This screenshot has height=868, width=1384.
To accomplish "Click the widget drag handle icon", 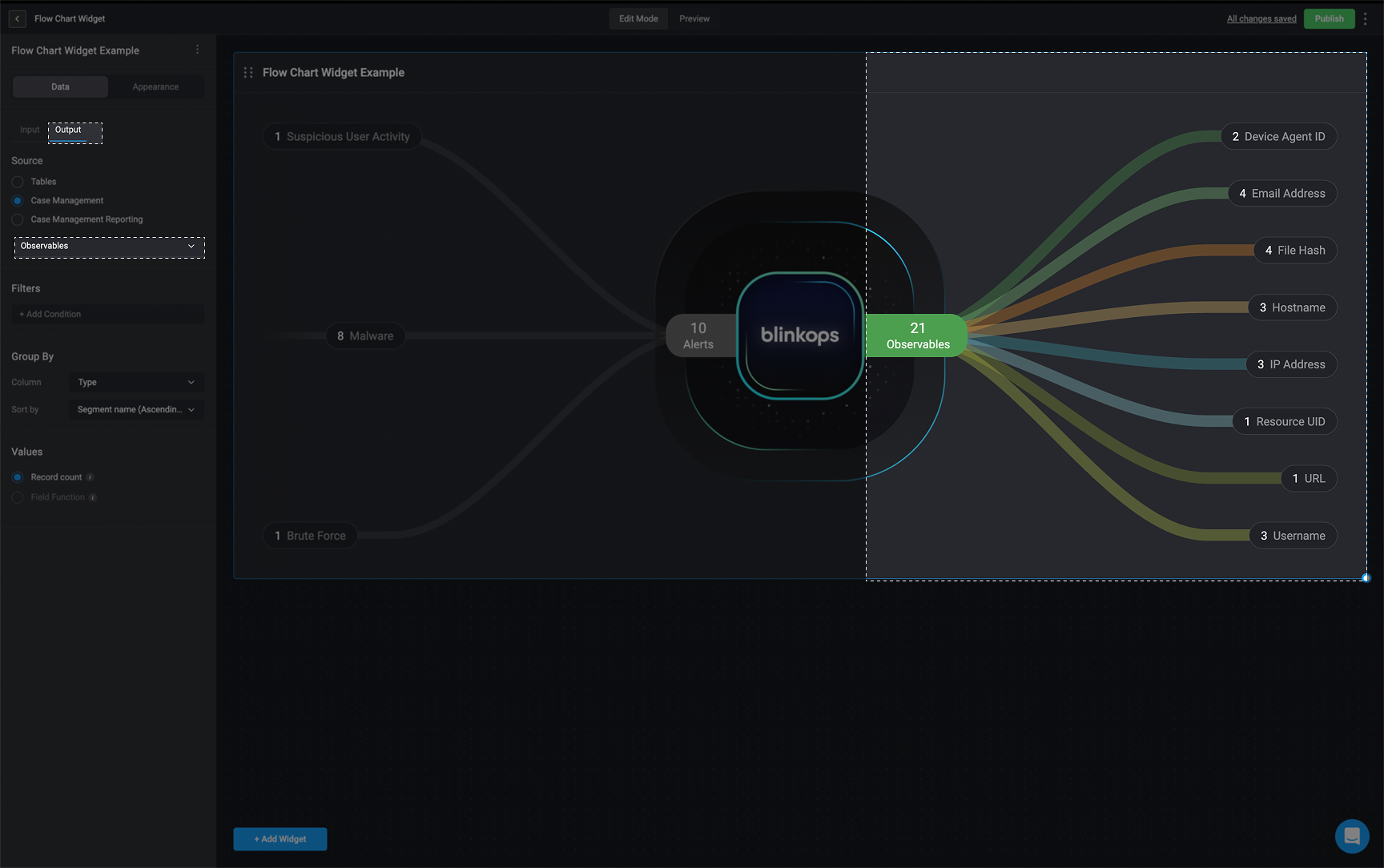I will click(x=248, y=72).
